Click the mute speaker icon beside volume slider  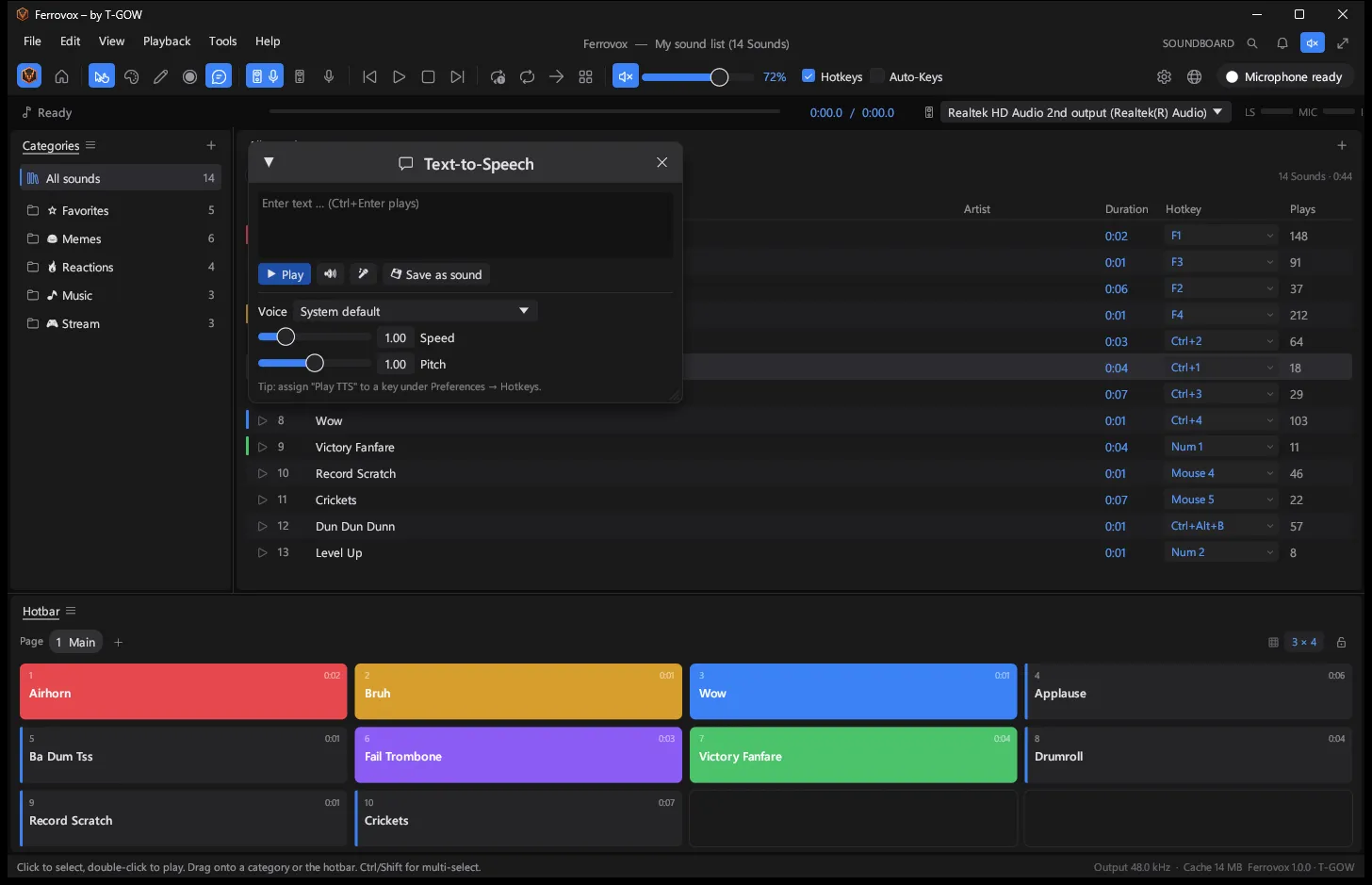tap(625, 77)
